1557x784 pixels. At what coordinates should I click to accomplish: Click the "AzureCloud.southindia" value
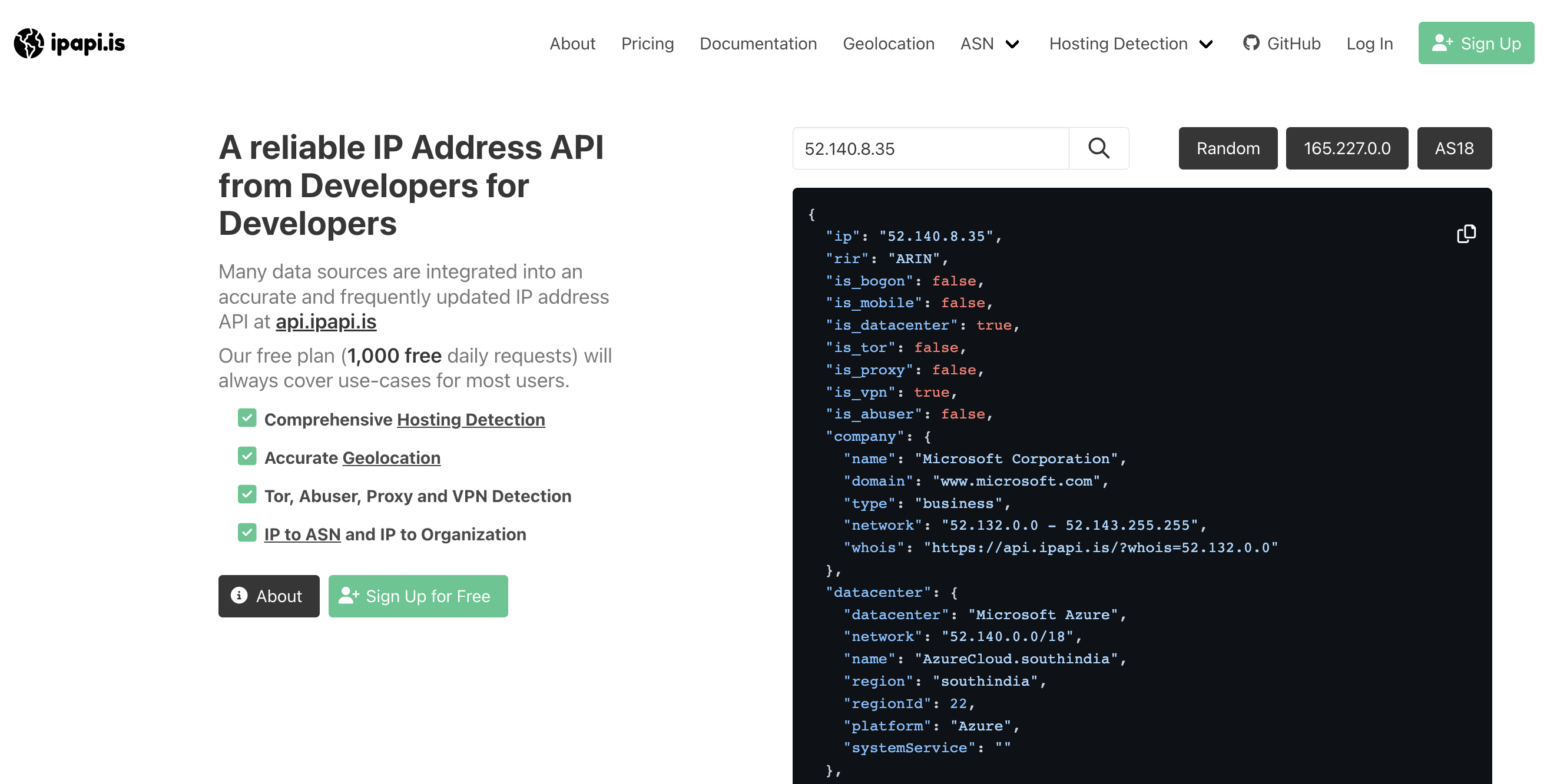[x=1016, y=659]
